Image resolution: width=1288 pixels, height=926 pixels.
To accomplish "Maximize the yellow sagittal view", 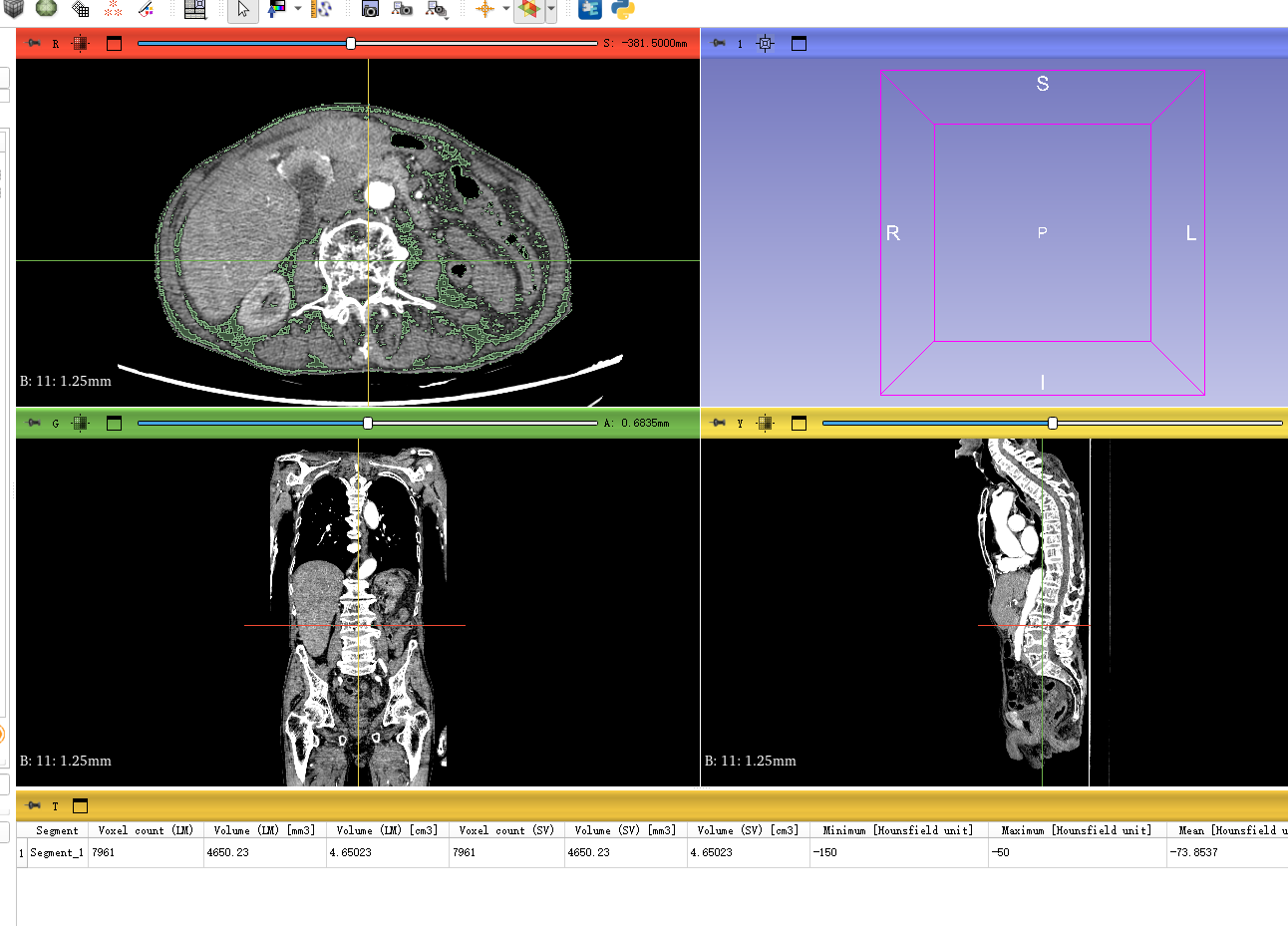I will click(799, 424).
